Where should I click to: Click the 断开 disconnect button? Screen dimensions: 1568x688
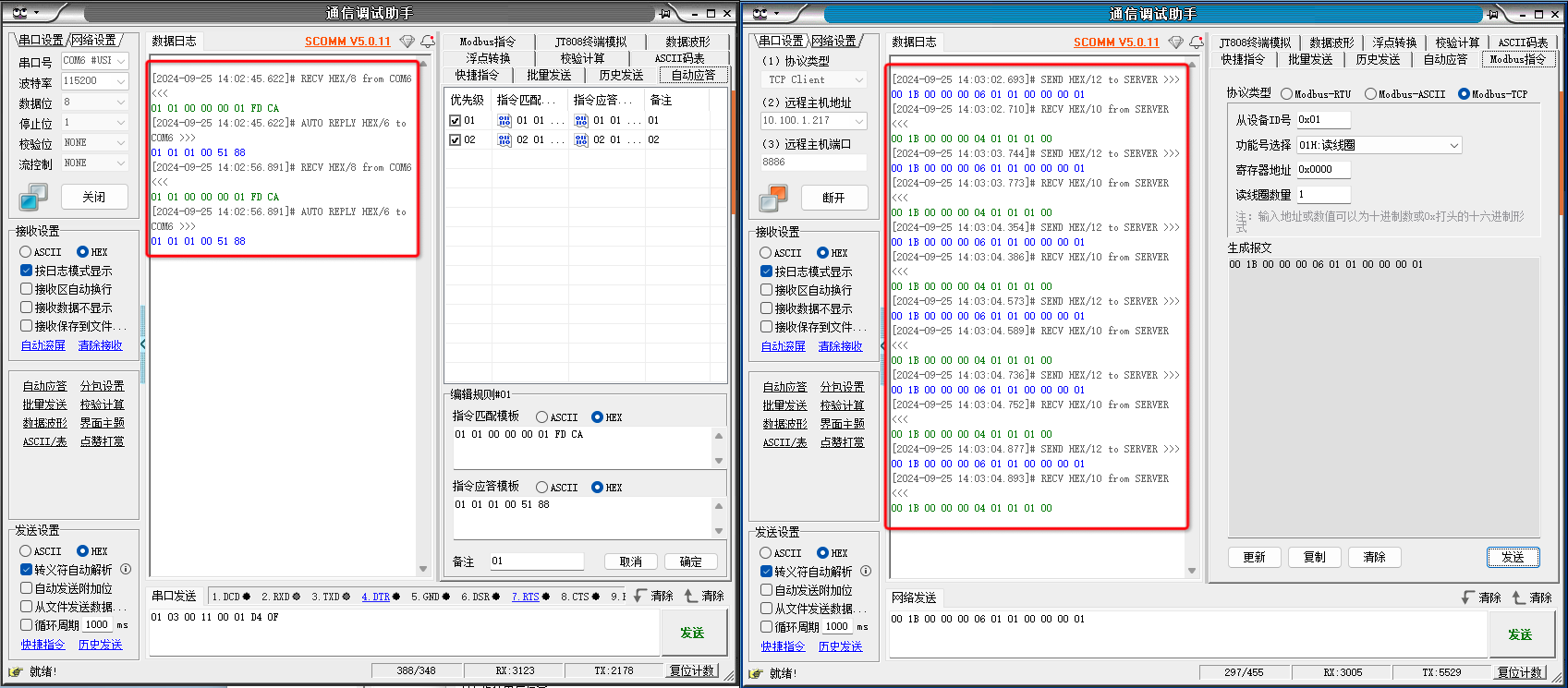point(833,198)
